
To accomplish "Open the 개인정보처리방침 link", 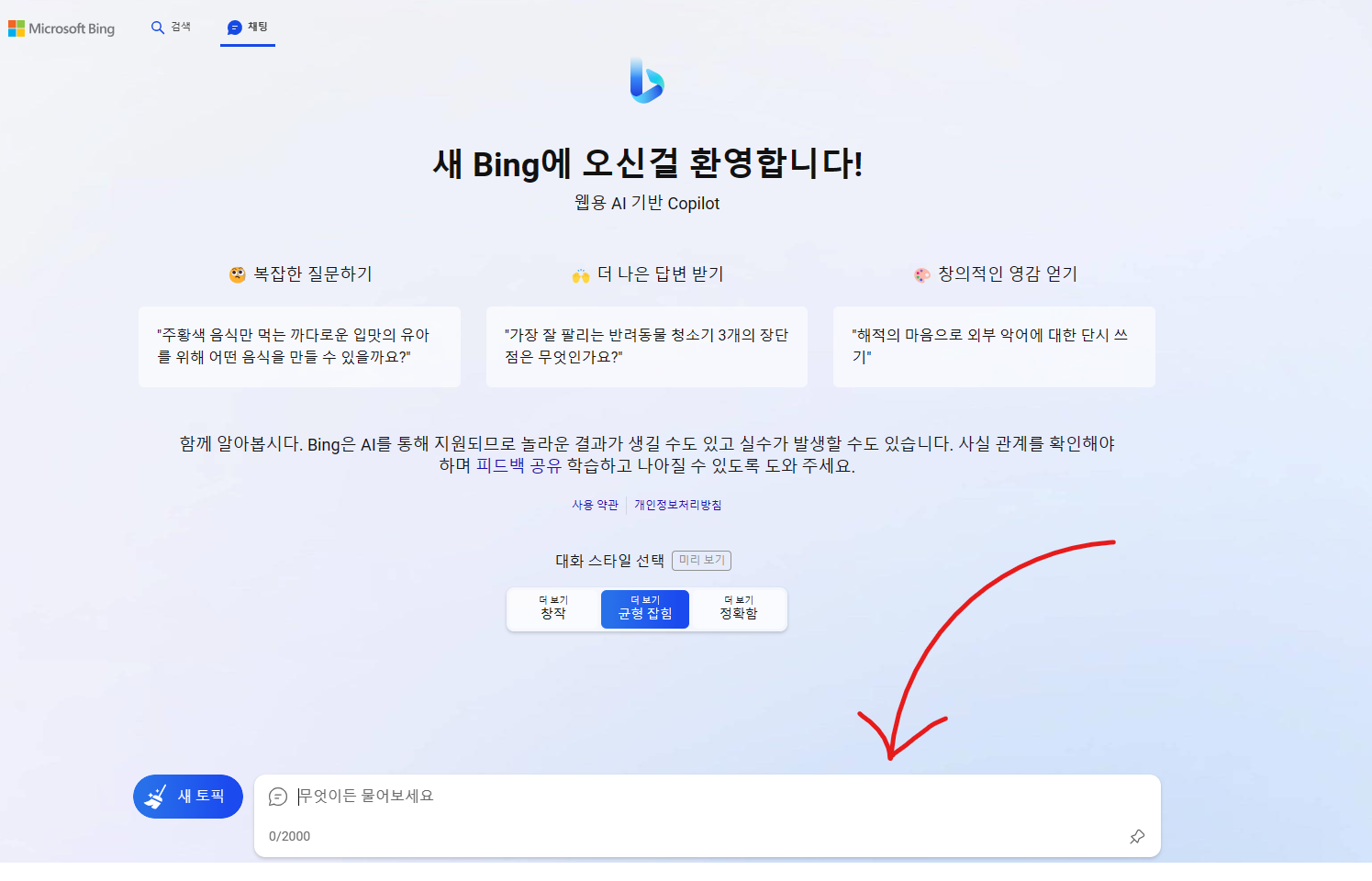I will tap(678, 505).
